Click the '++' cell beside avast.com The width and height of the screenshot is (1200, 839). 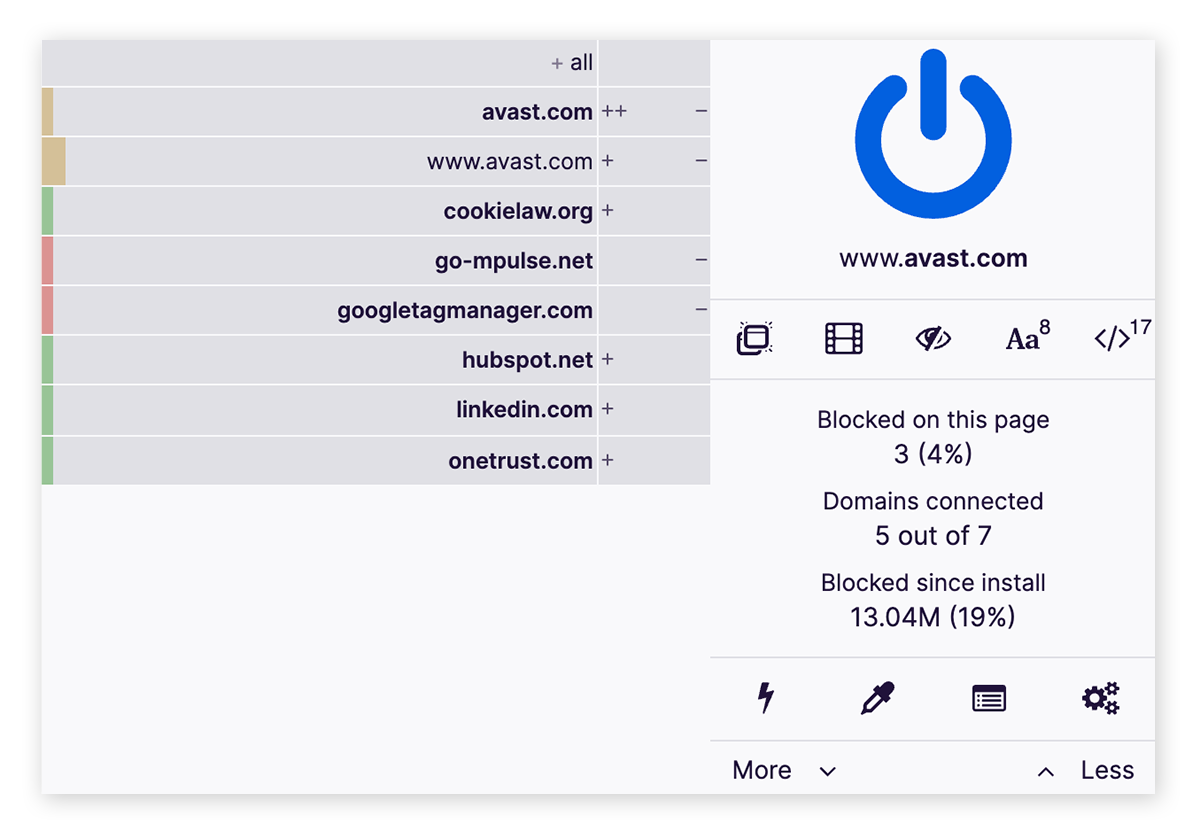(x=614, y=111)
